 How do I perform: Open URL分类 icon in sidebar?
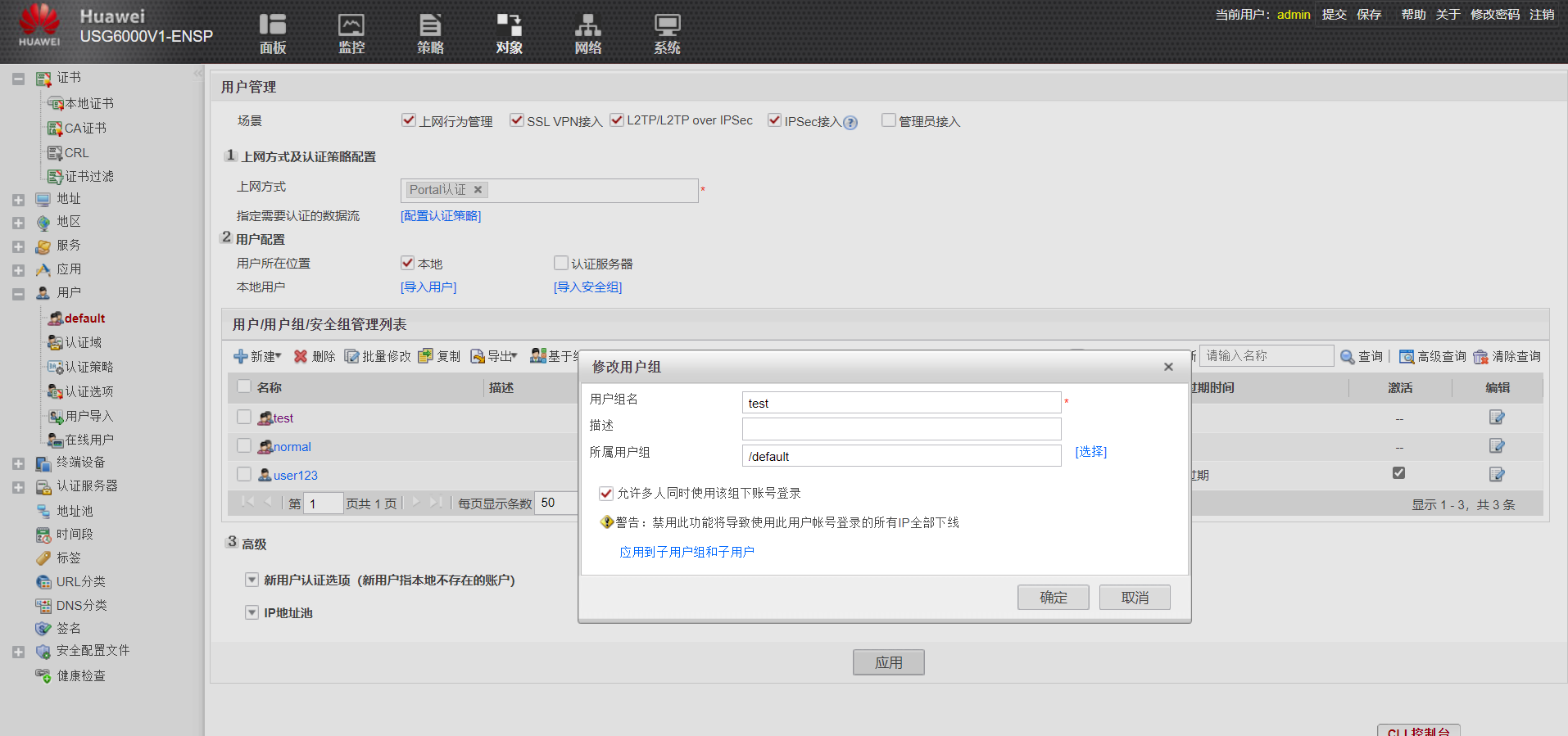click(43, 582)
